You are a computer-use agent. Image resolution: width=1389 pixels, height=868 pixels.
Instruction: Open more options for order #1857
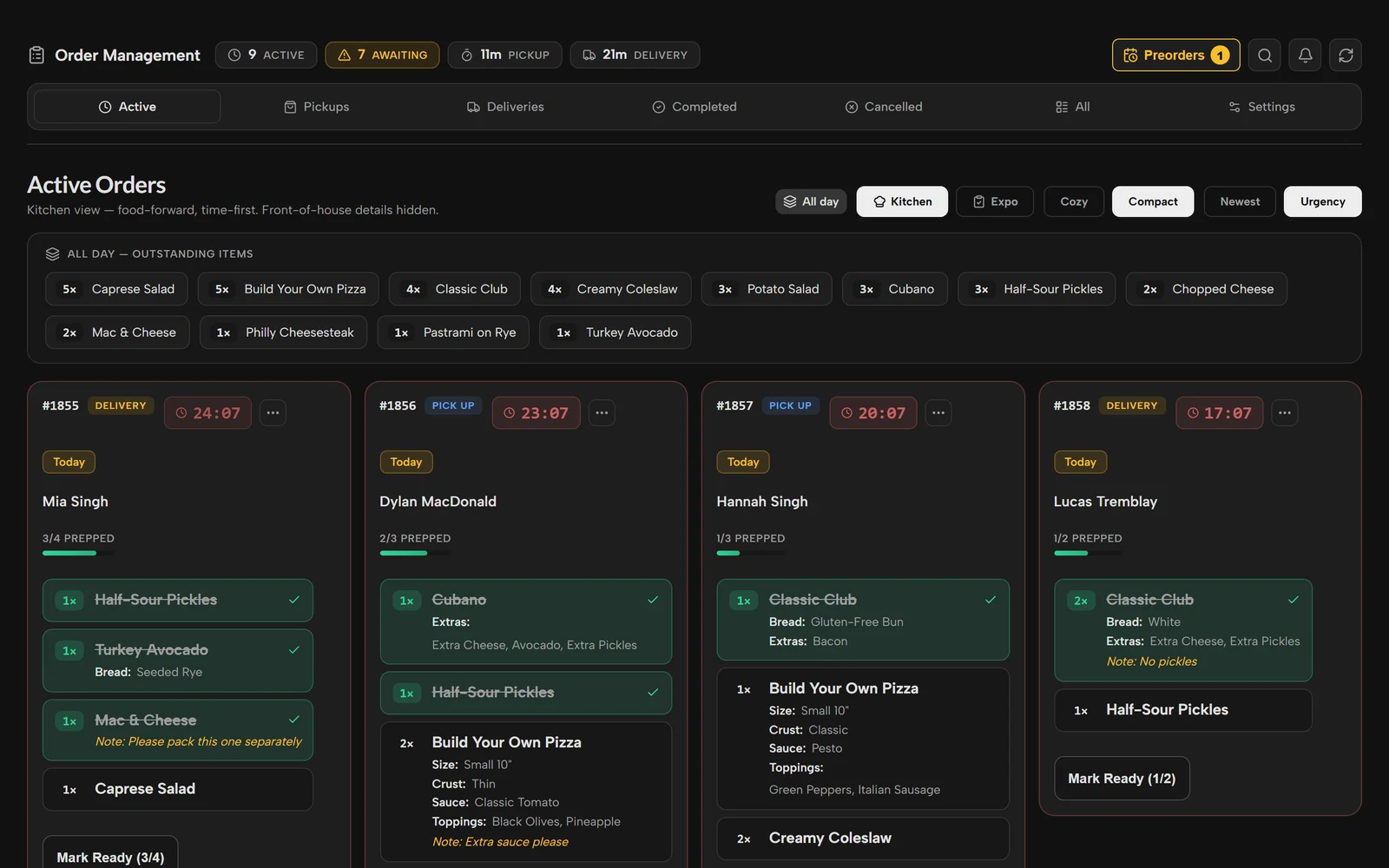[x=938, y=413]
